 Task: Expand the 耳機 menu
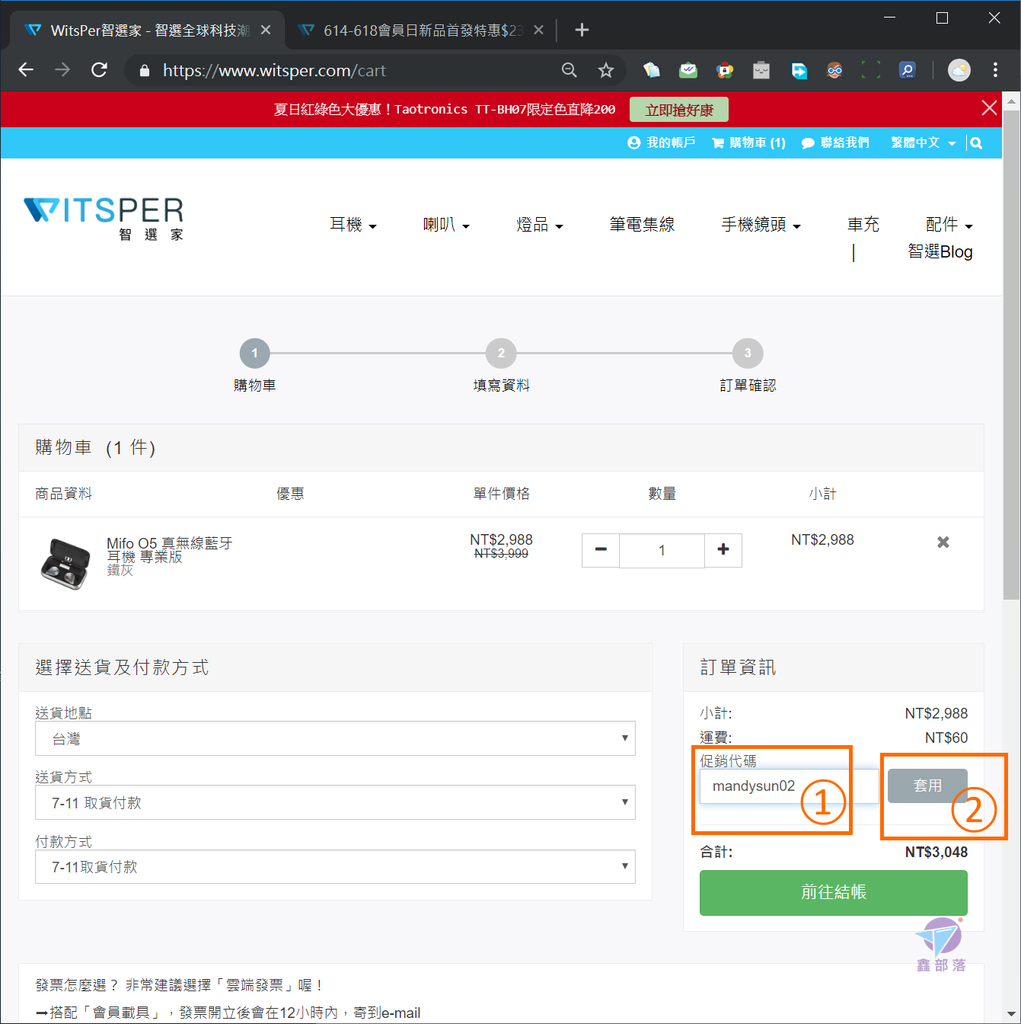(x=353, y=225)
